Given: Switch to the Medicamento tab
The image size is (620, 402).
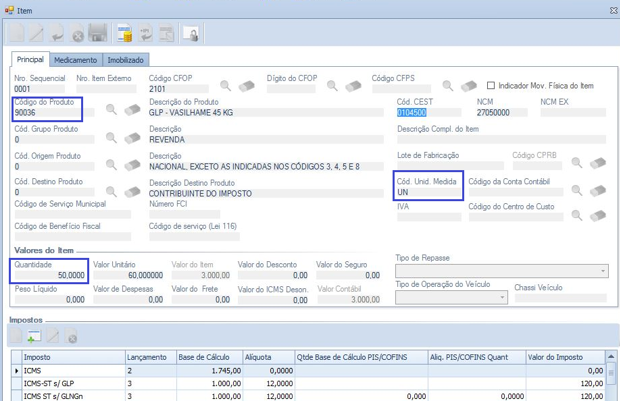Looking at the screenshot, I should (x=76, y=60).
